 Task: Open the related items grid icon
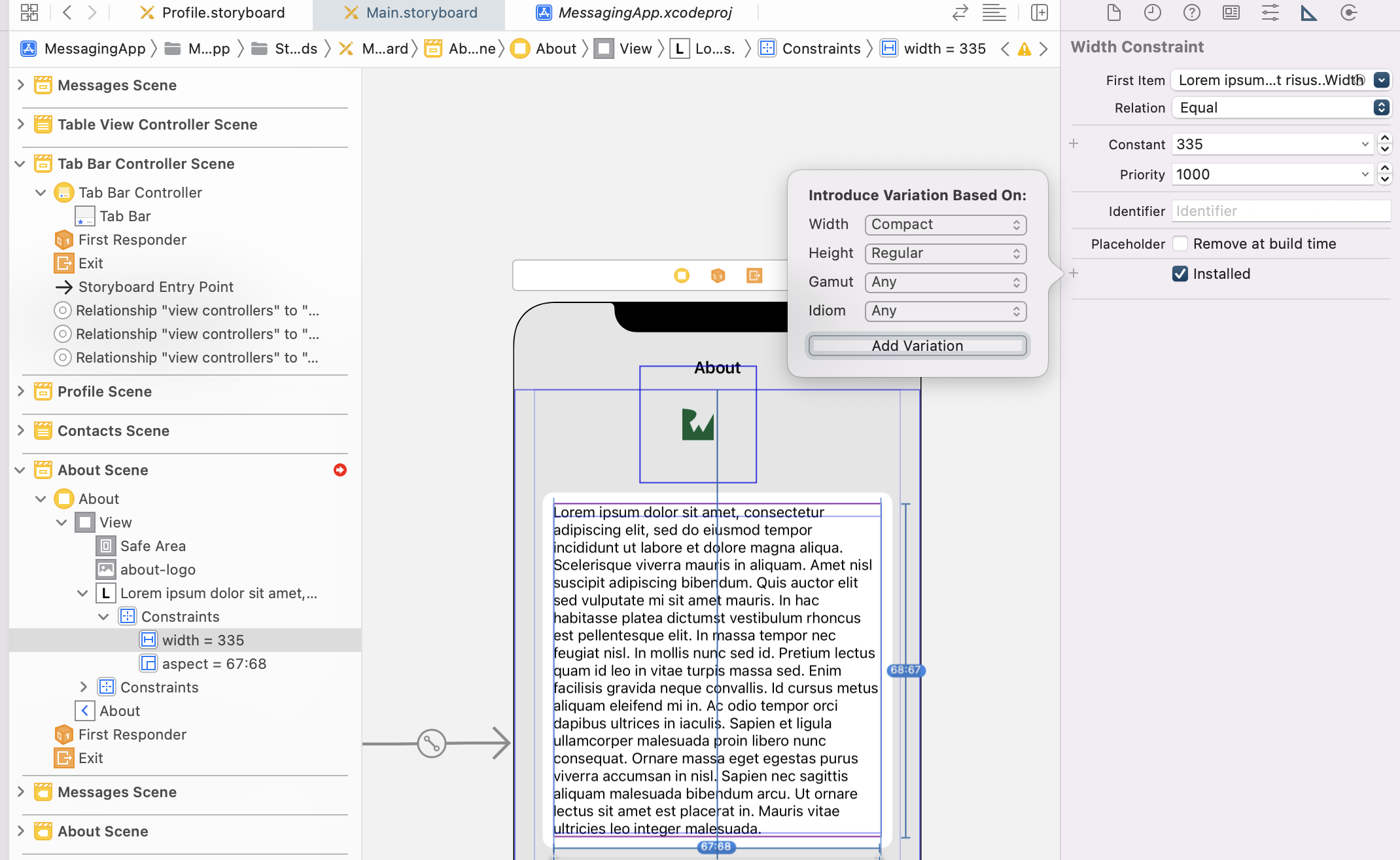pyautogui.click(x=29, y=12)
